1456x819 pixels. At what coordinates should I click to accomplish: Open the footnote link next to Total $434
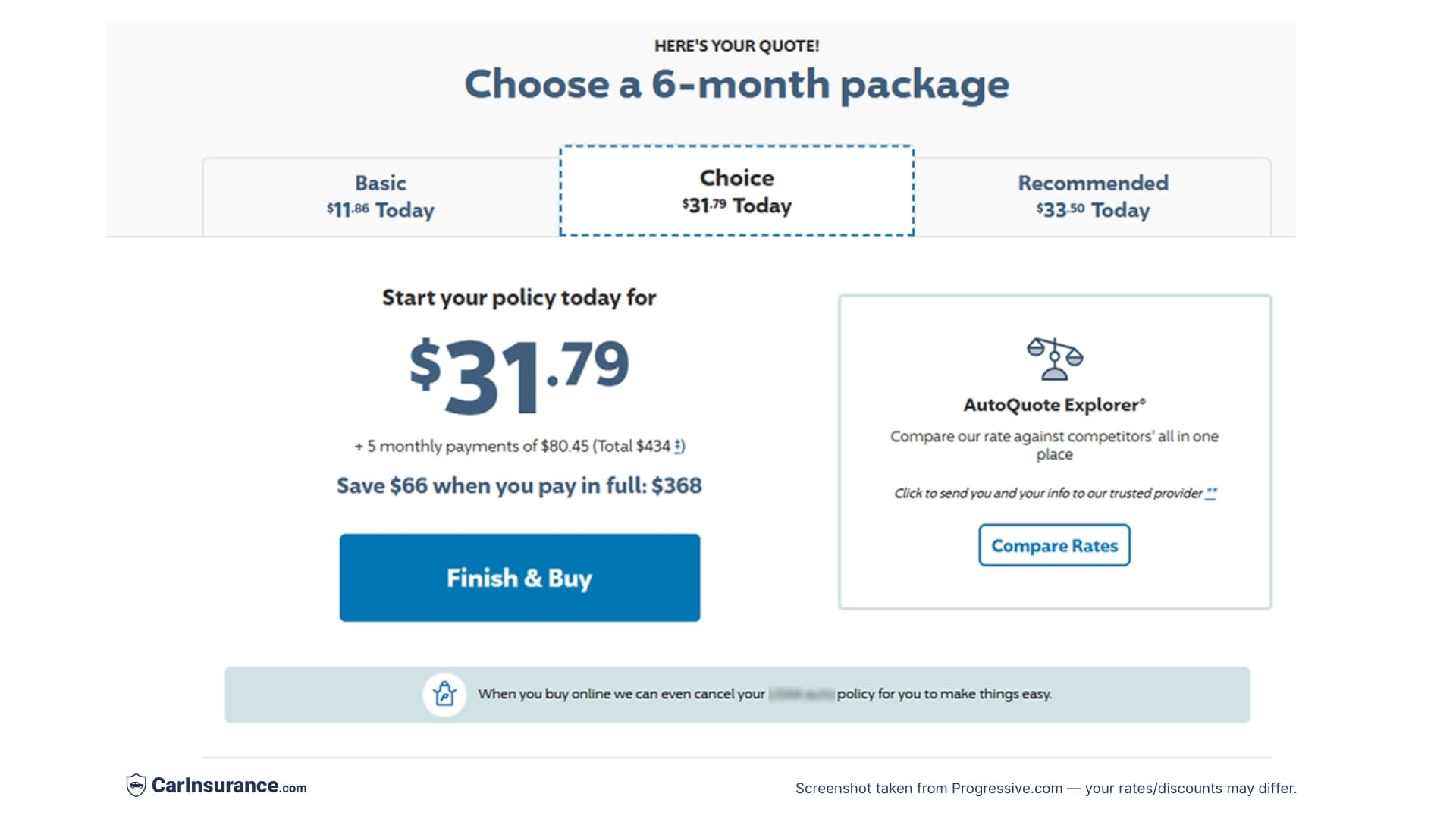(677, 447)
